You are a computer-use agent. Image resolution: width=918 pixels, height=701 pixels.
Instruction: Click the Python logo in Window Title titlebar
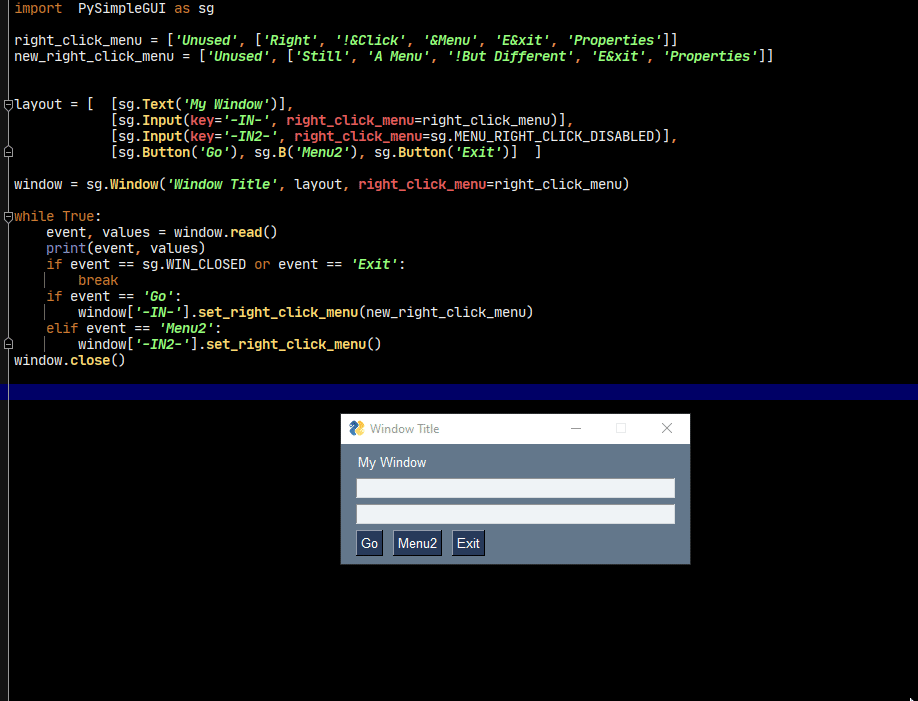356,428
